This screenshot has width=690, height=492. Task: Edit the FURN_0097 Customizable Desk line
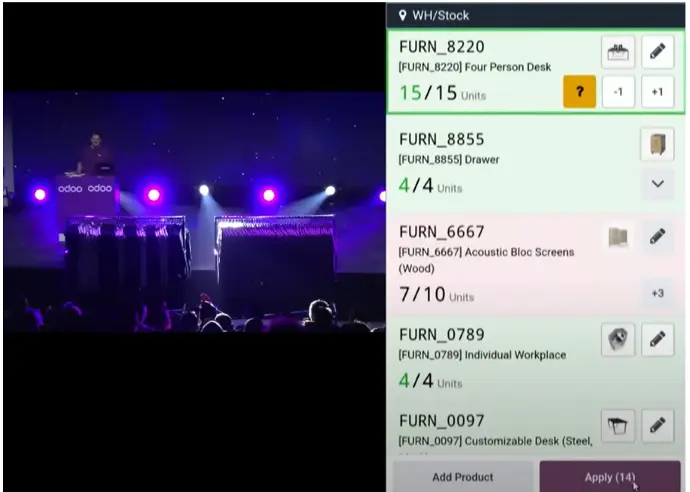point(657,426)
